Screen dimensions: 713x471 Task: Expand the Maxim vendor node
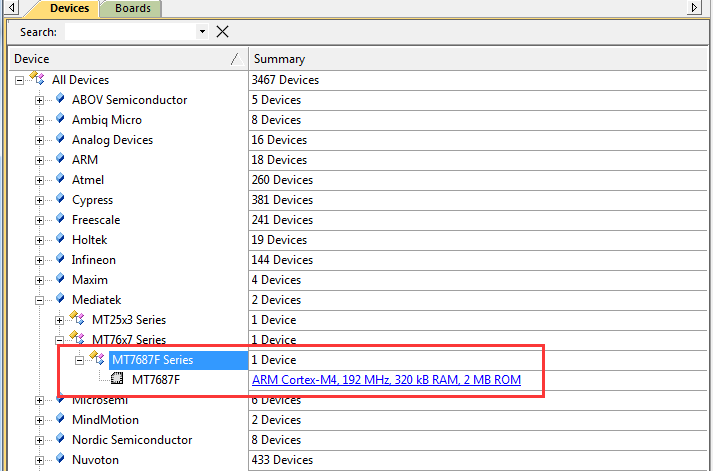40,281
